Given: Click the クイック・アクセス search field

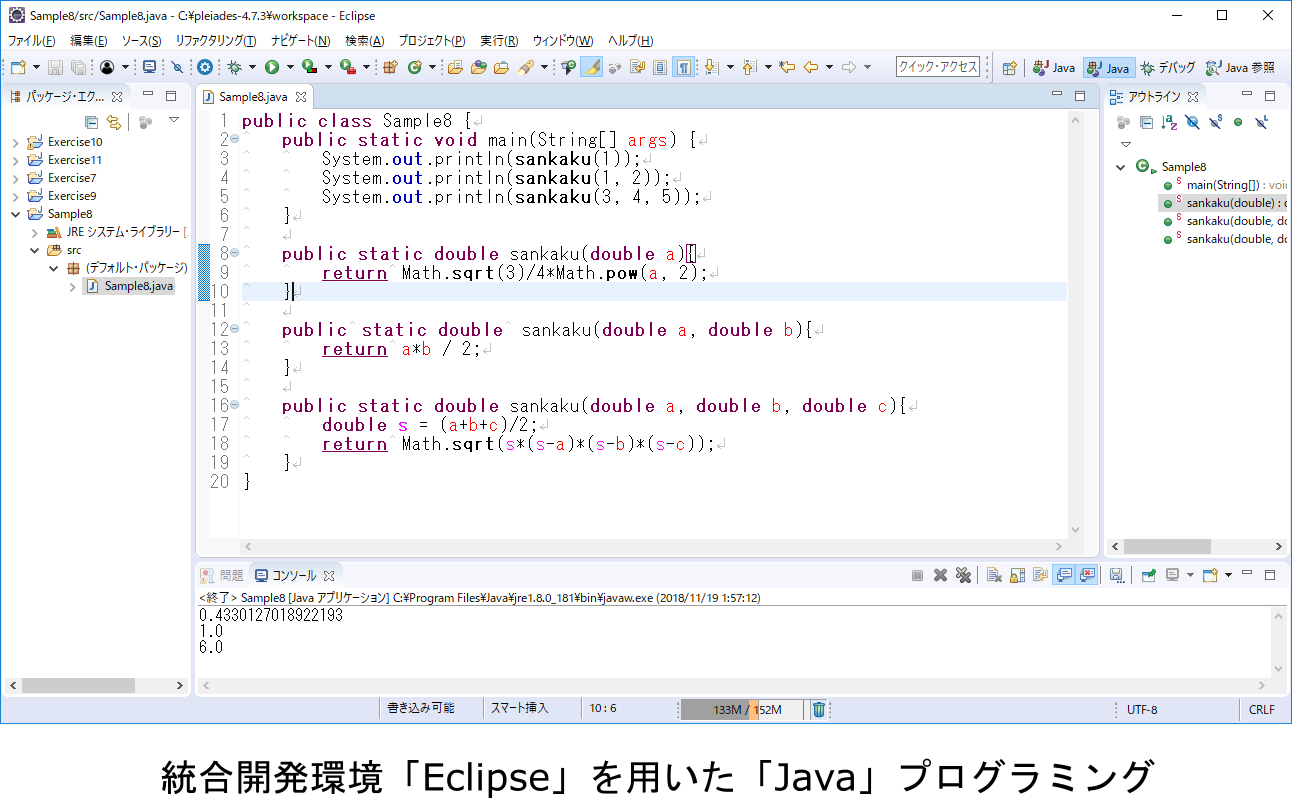Looking at the screenshot, I should tap(938, 67).
